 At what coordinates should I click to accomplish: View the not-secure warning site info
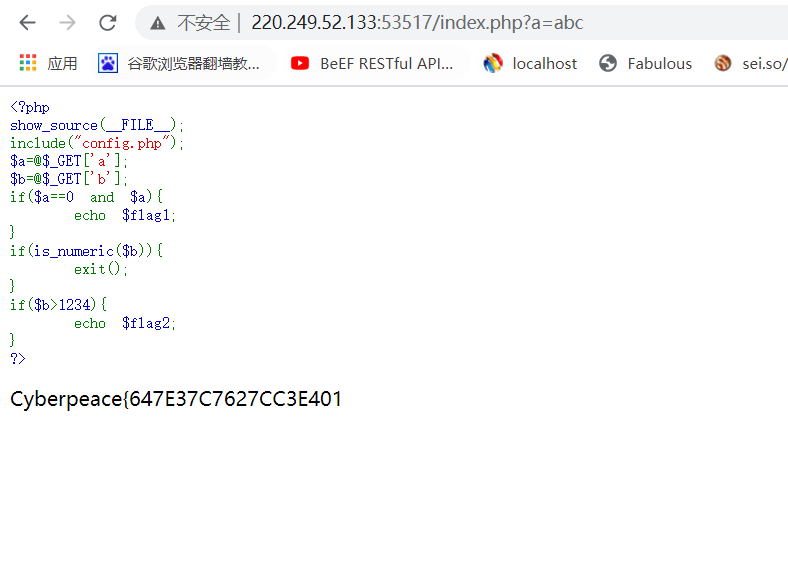pyautogui.click(x=158, y=23)
